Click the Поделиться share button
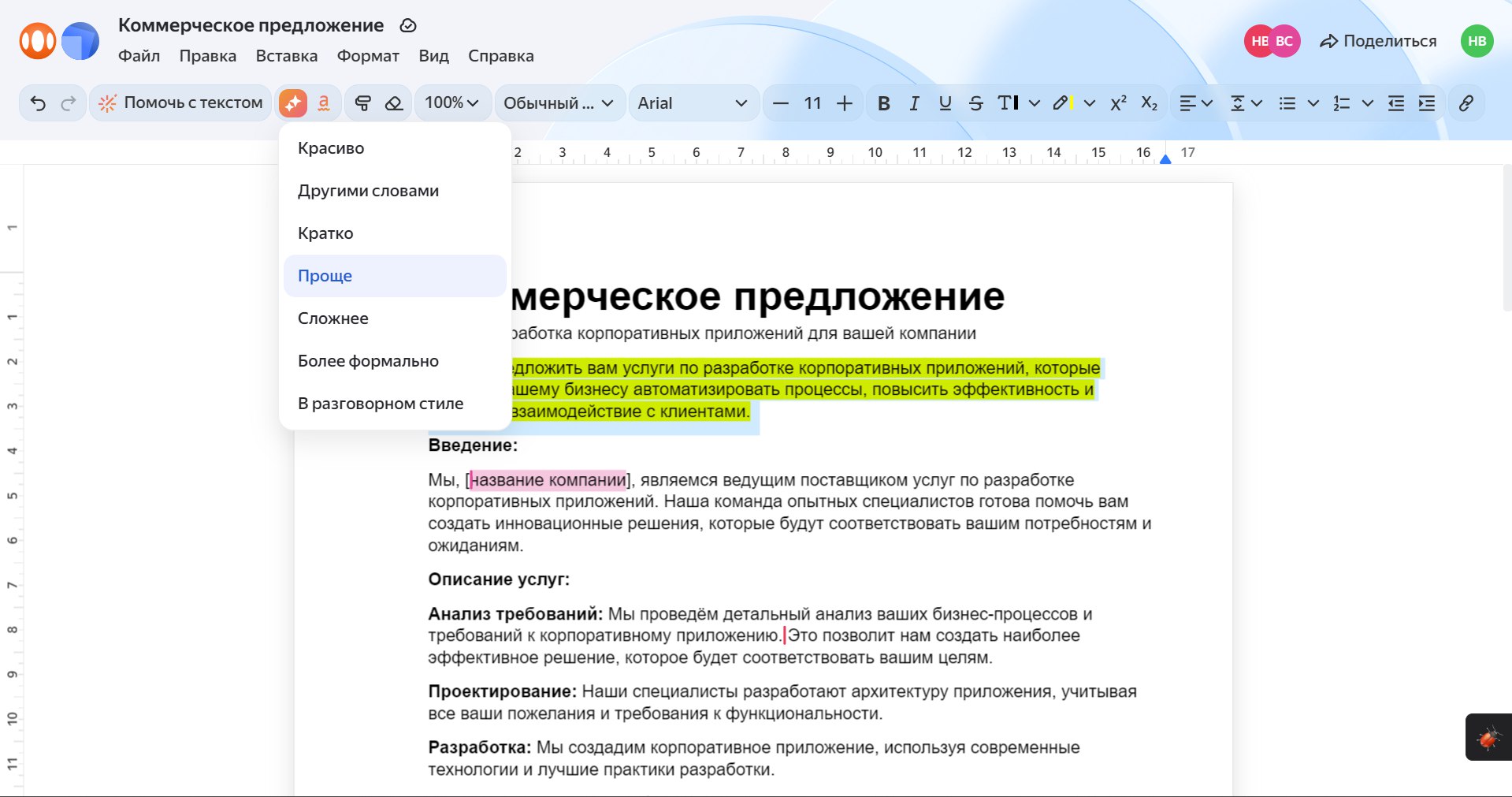Viewport: 1512px width, 797px height. (1376, 40)
